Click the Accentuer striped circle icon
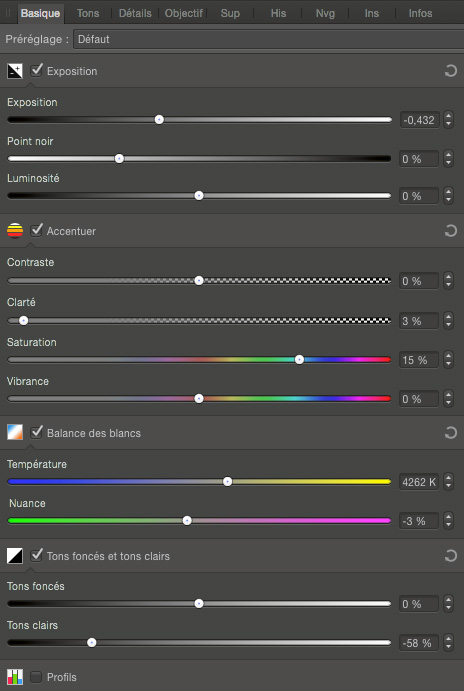 [x=15, y=231]
